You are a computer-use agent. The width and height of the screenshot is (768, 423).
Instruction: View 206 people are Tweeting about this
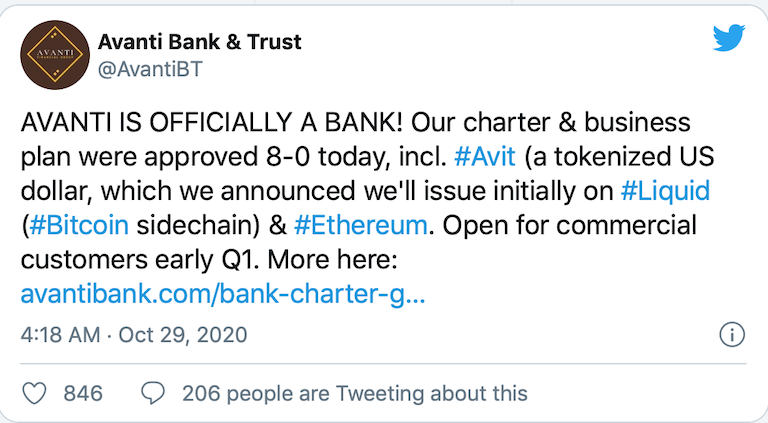click(x=355, y=394)
